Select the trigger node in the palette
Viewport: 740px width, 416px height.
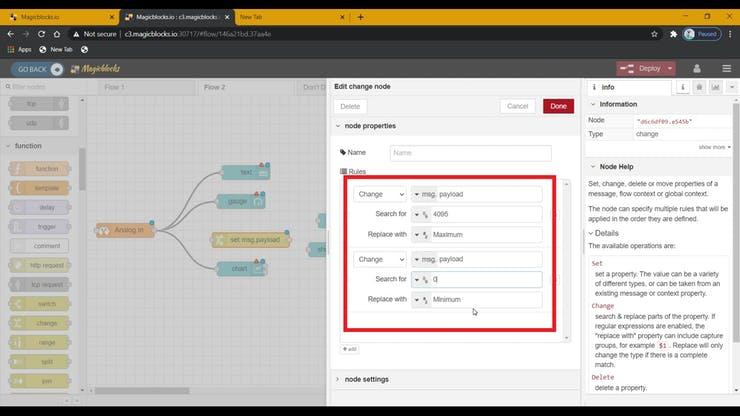(46, 227)
